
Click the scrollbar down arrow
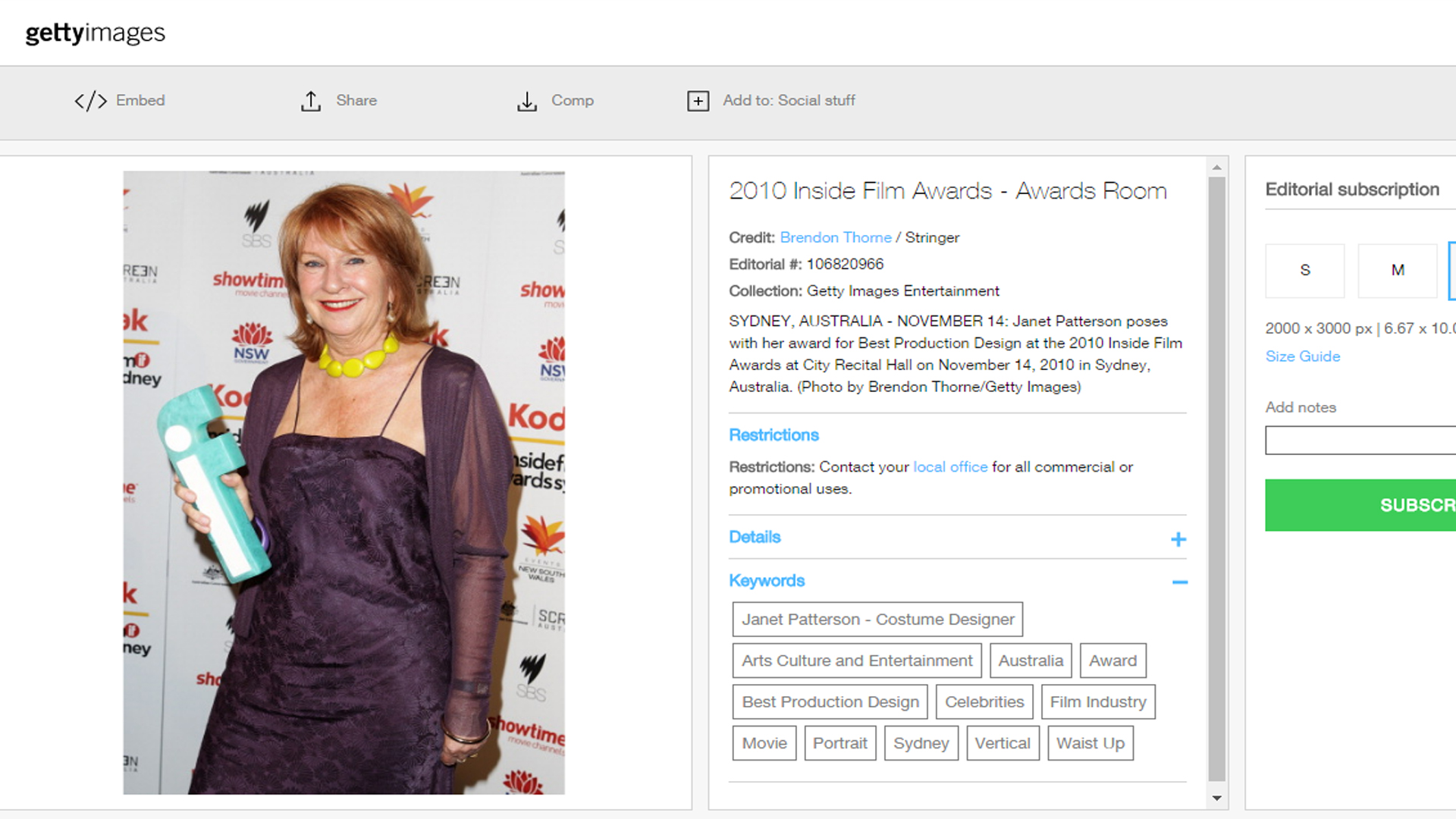click(x=1216, y=798)
